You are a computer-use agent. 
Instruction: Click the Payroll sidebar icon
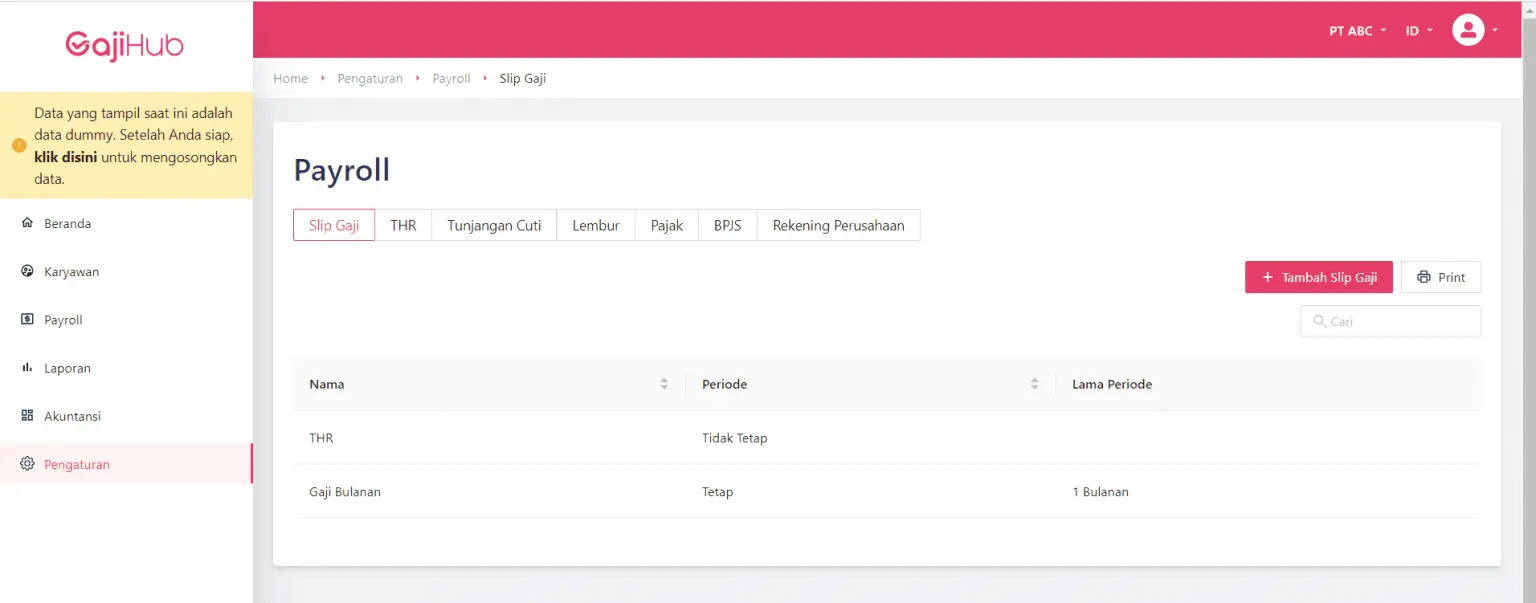(x=27, y=320)
